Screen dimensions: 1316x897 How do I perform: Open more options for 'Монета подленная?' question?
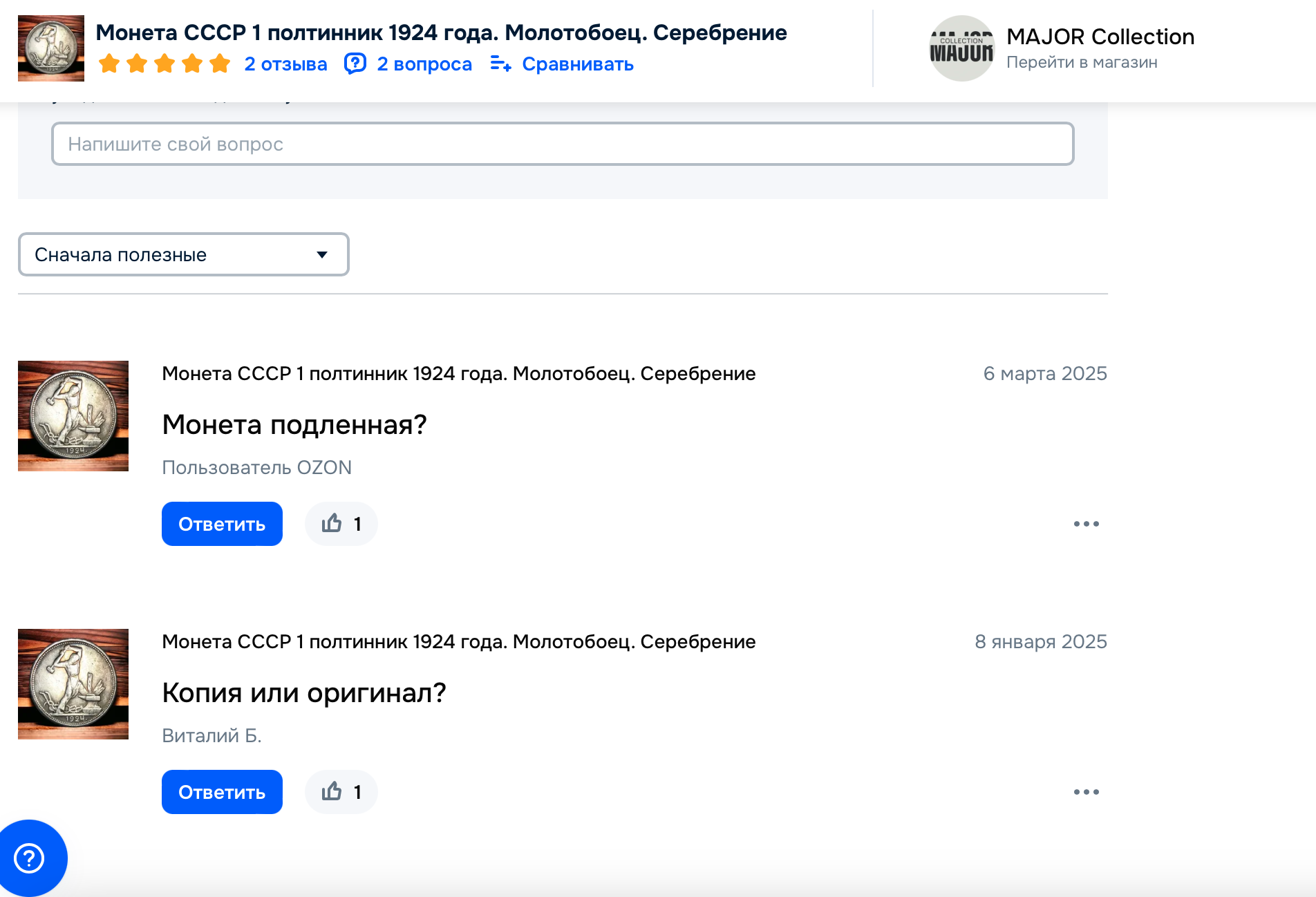(1086, 524)
